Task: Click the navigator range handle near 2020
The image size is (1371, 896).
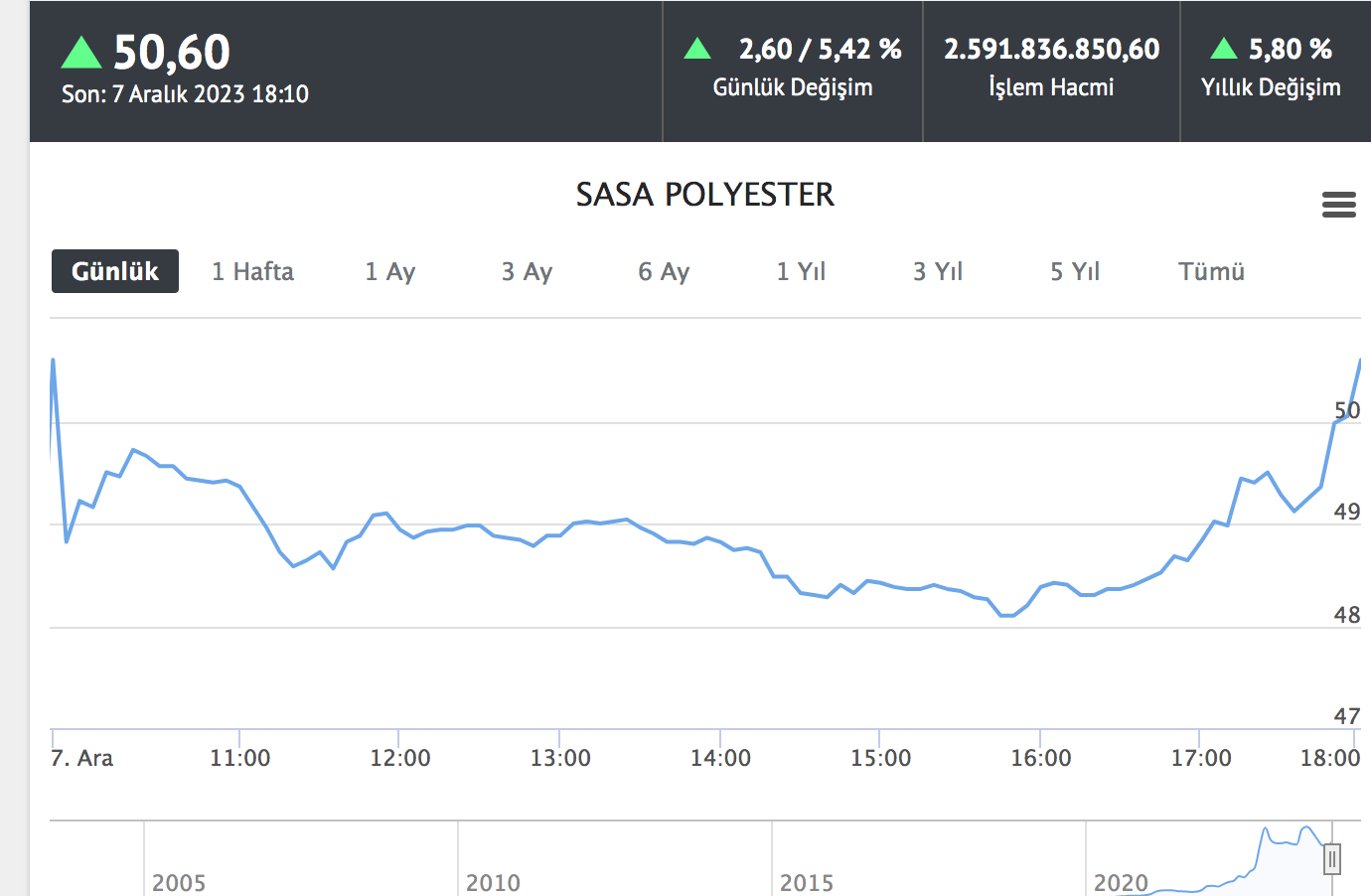Action: pos(1332,858)
